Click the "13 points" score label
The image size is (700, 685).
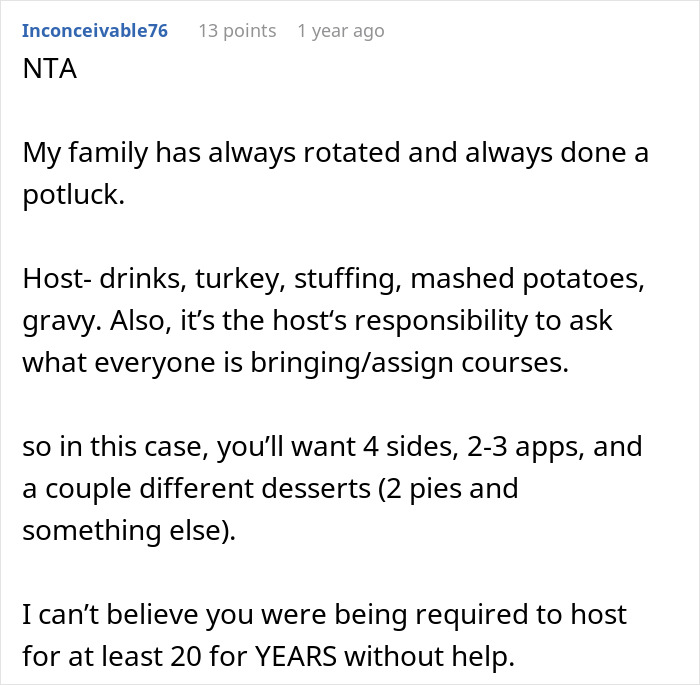click(x=237, y=31)
